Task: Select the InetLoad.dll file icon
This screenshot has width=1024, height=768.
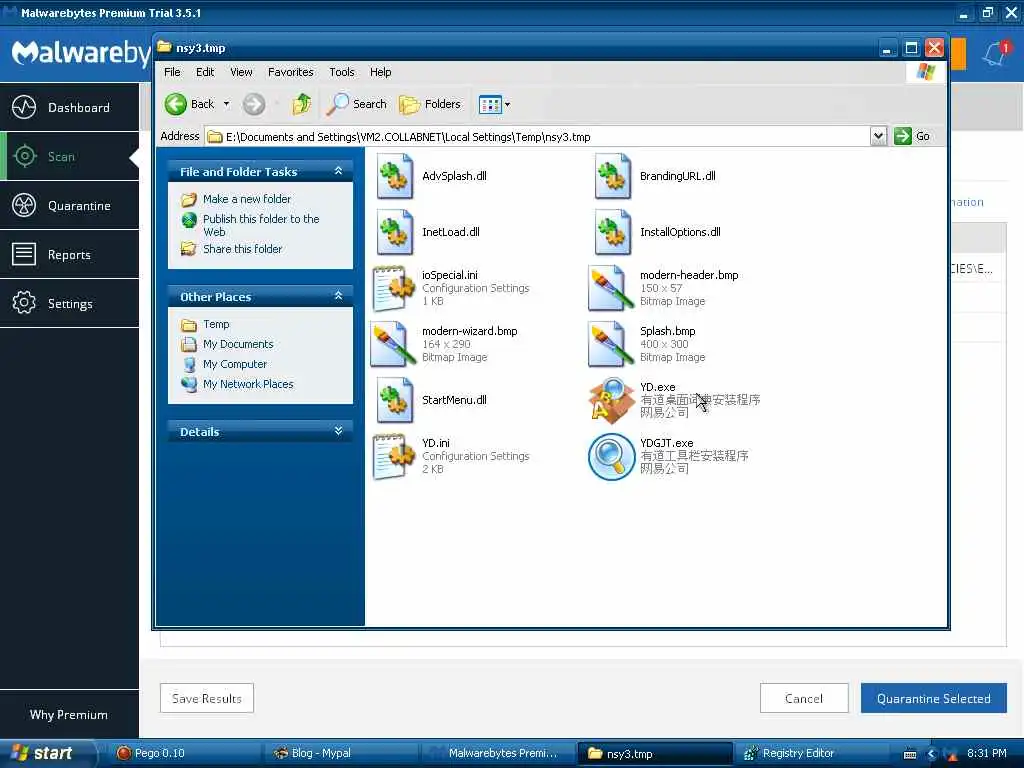Action: 394,232
